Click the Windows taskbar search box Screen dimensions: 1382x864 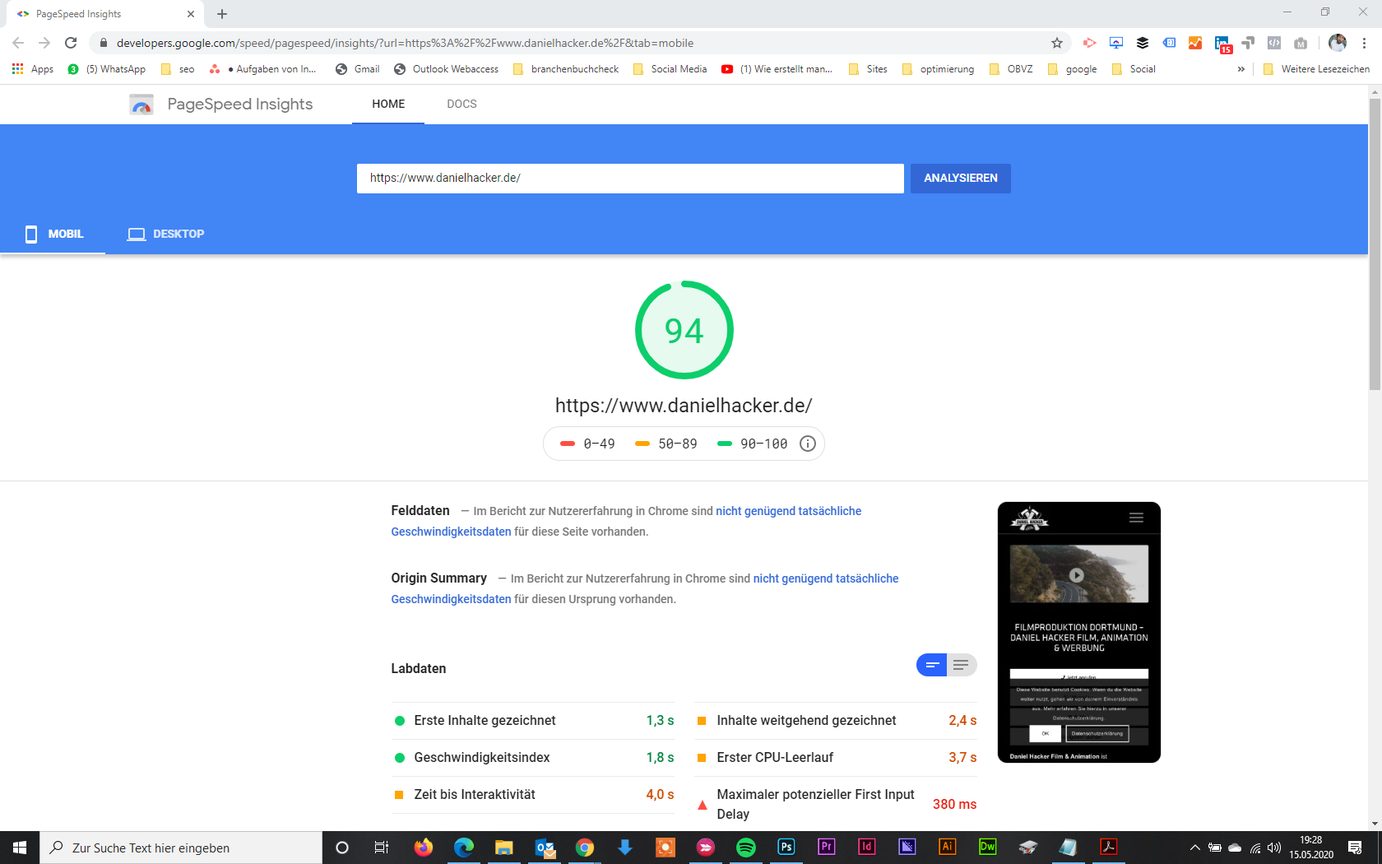pos(180,847)
